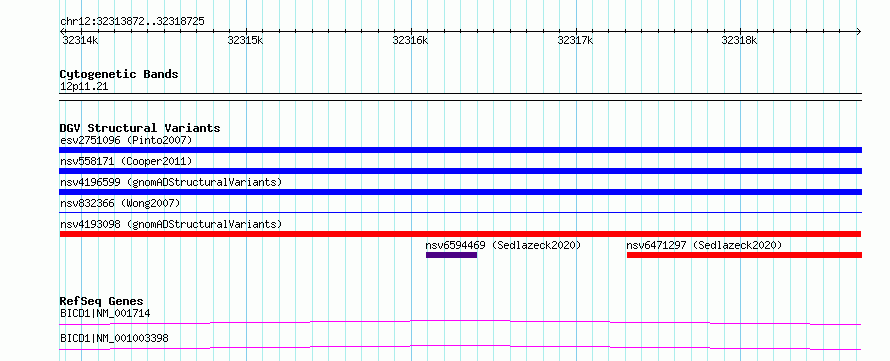890x361 pixels.
Task: Open the nsv4193098 gnomAD variant label
Action: tap(171, 224)
